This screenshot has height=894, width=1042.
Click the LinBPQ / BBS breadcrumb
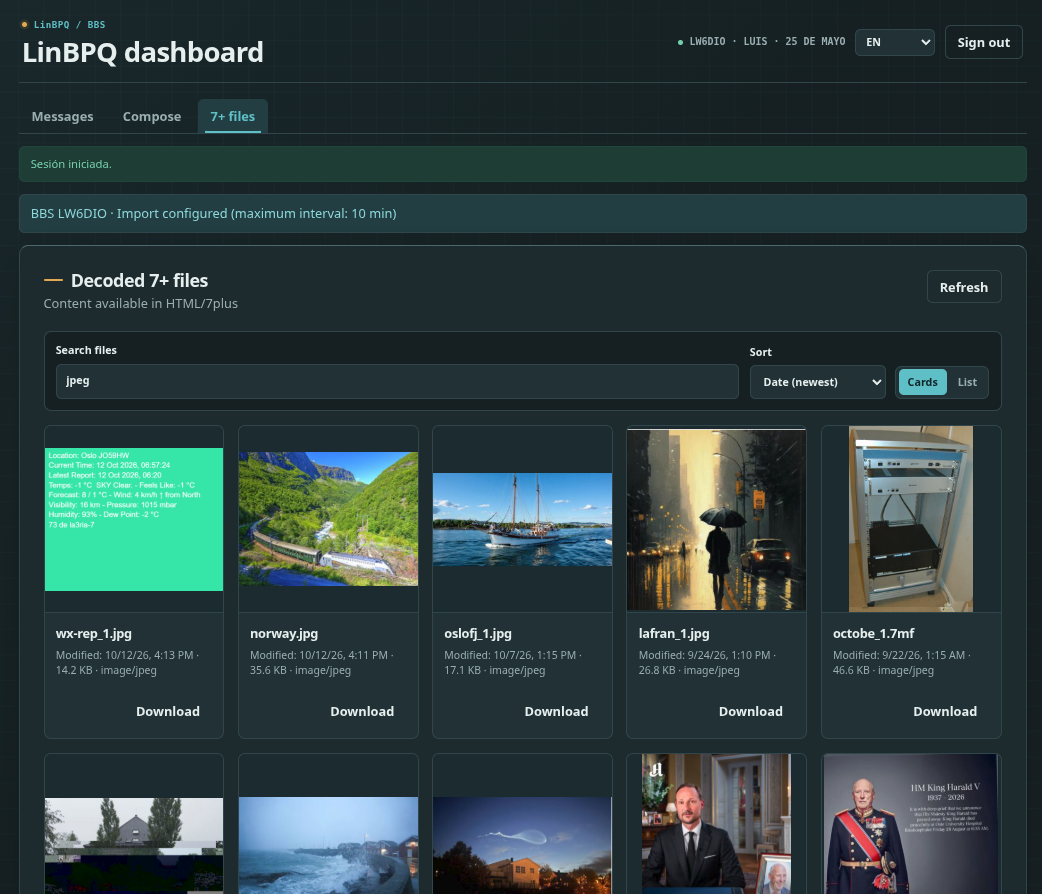point(69,25)
